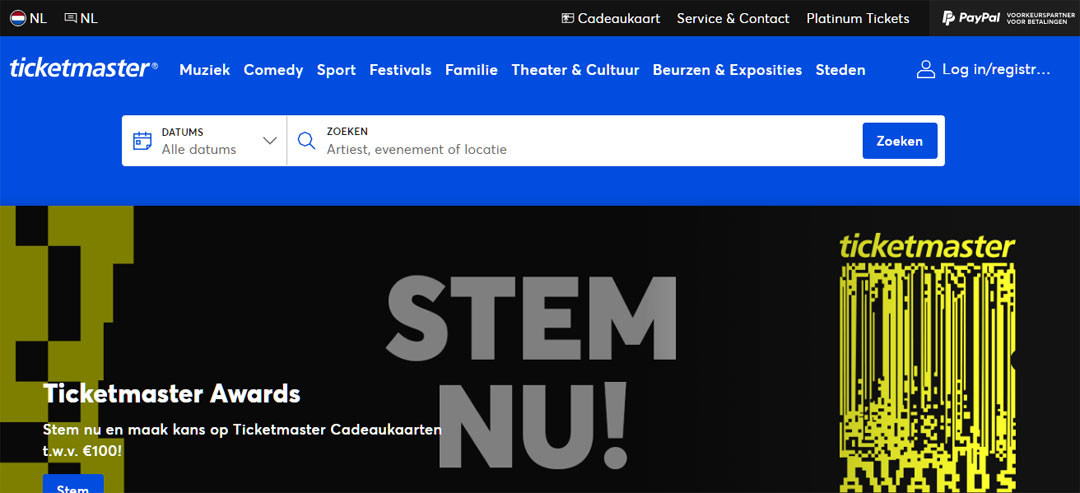Open the Sport menu
Viewport: 1080px width, 493px height.
tap(336, 70)
